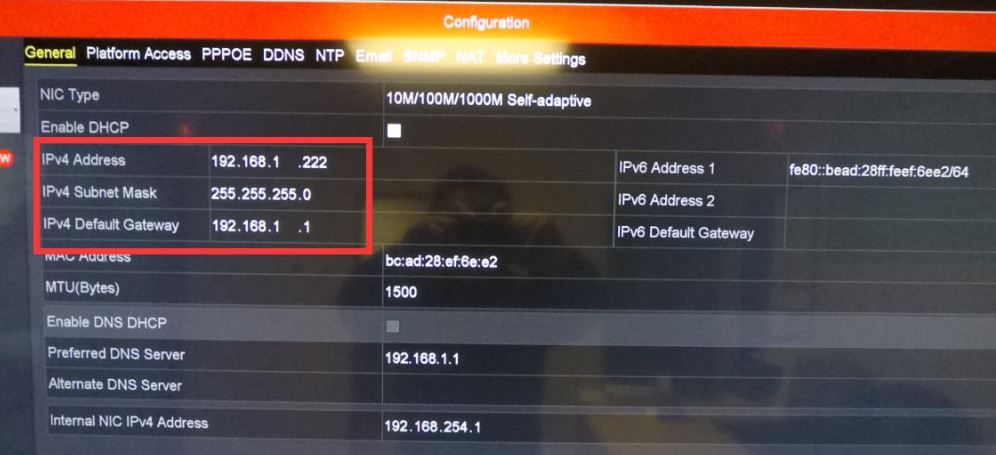Open the General tab
This screenshot has height=455, width=996.
point(50,53)
